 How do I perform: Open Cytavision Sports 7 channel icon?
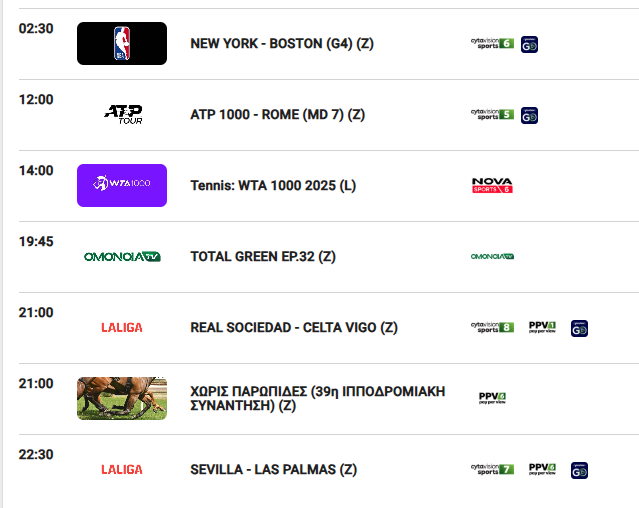point(492,469)
